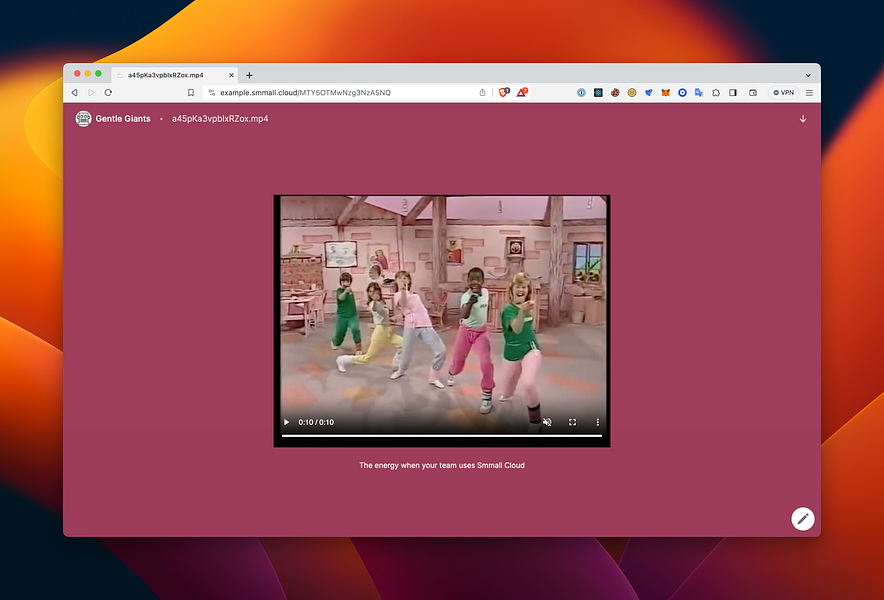This screenshot has width=884, height=600.
Task: Open the MetaMask fox extension
Action: pyautogui.click(x=665, y=92)
